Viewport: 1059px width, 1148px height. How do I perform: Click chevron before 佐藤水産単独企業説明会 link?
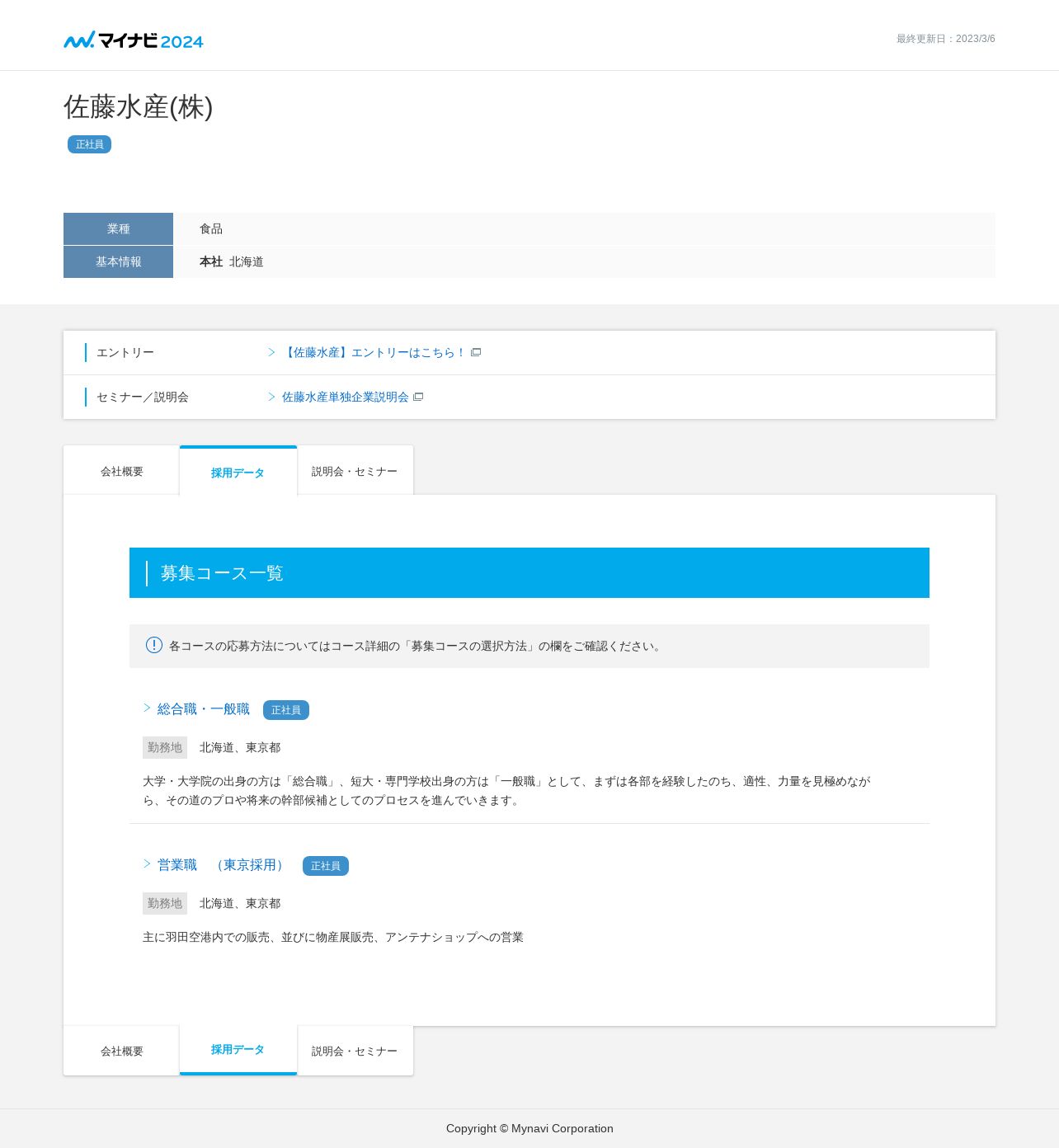(x=271, y=397)
